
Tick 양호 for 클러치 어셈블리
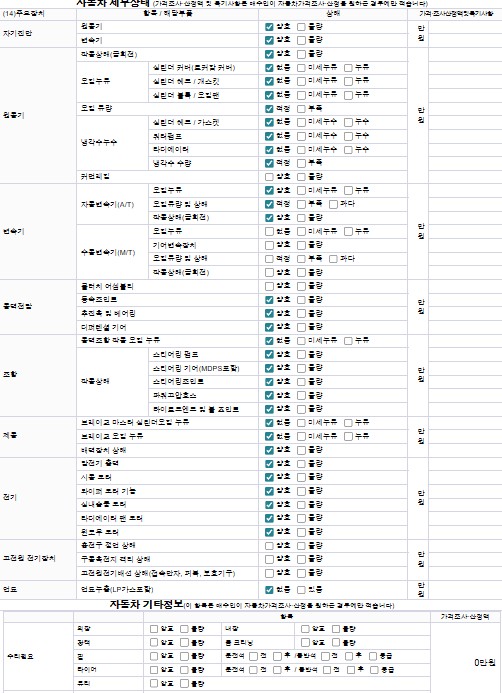click(x=269, y=286)
